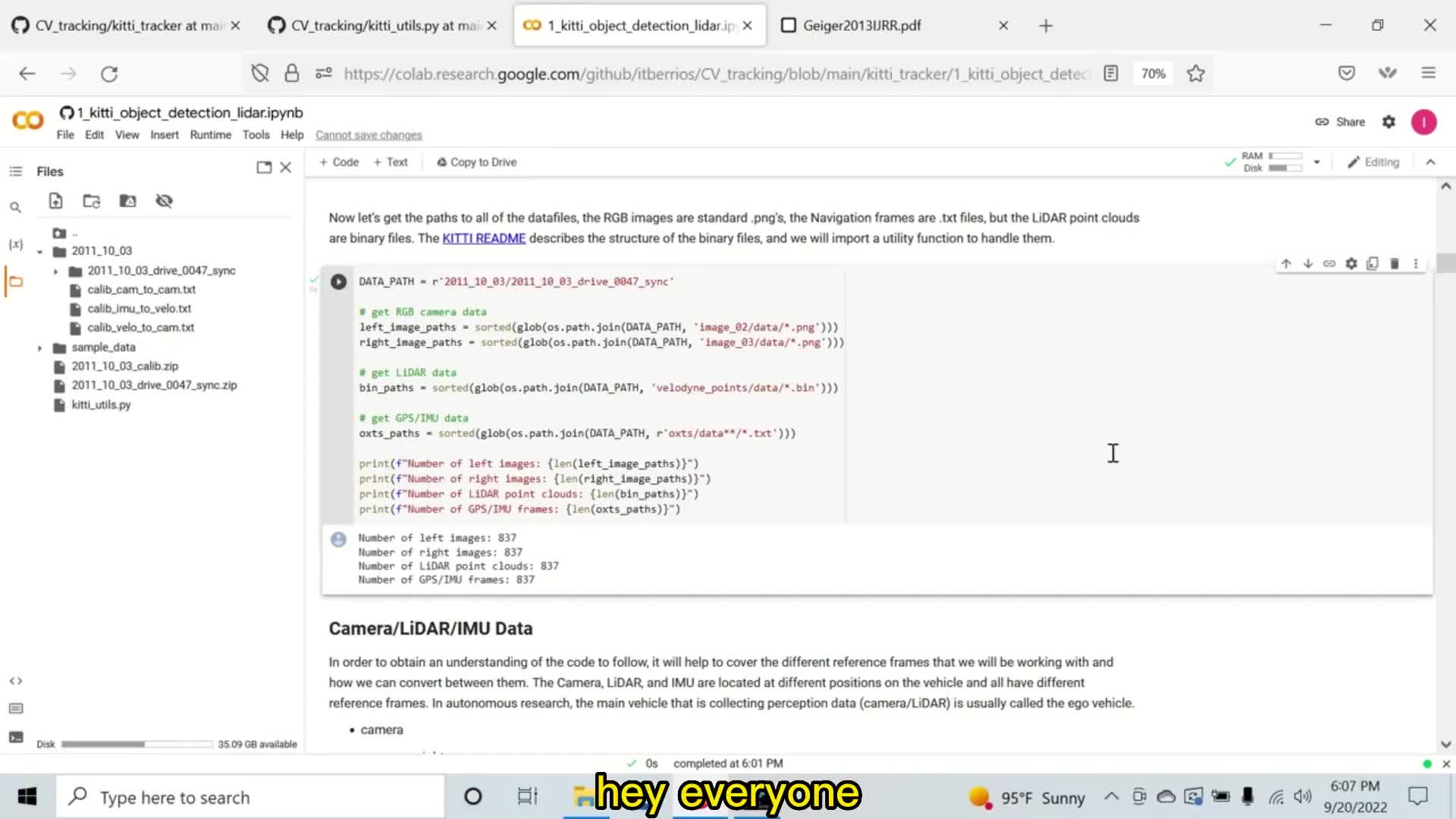Open terminal sidebar icon
Image resolution: width=1456 pixels, height=819 pixels.
tap(15, 737)
